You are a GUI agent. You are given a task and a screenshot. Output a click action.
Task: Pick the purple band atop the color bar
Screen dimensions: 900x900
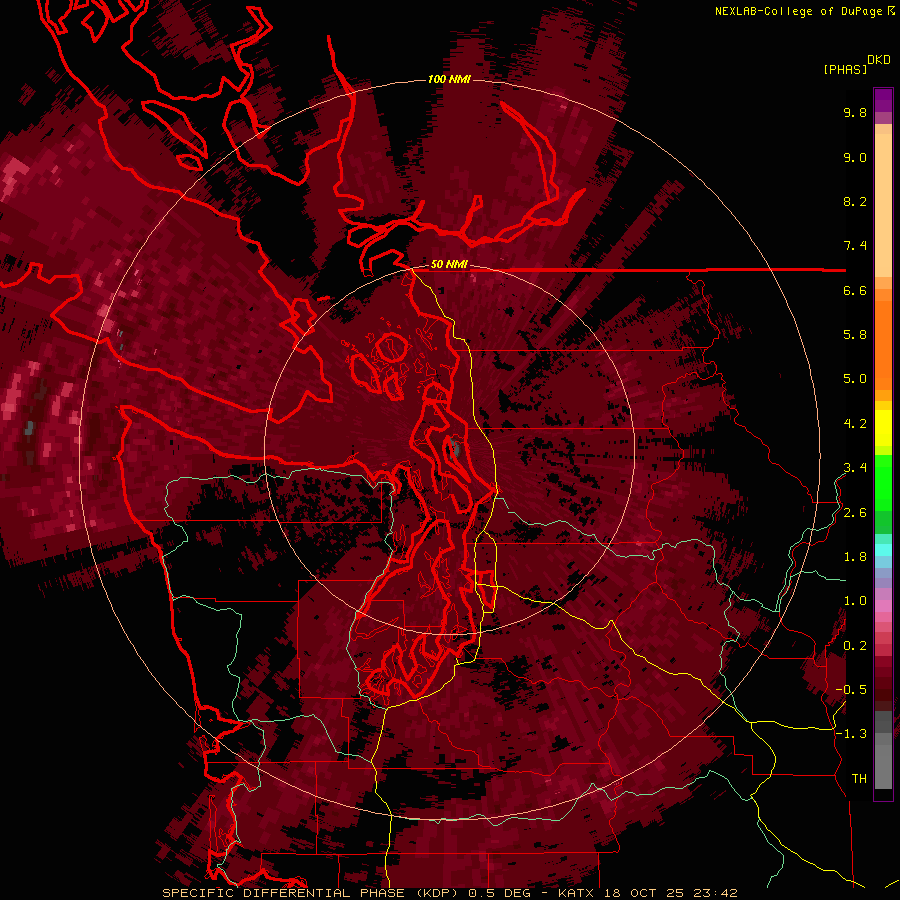[x=883, y=100]
